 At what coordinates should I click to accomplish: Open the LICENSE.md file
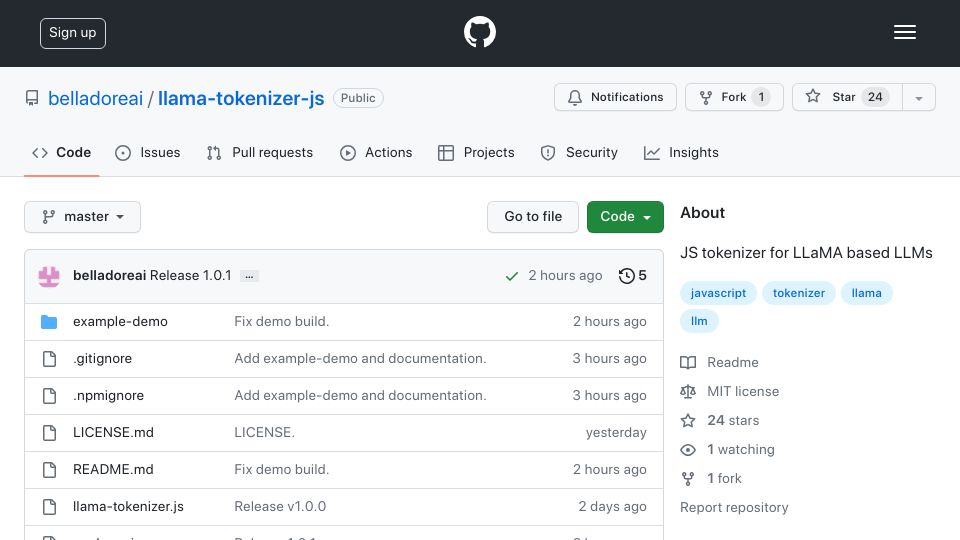pos(113,432)
